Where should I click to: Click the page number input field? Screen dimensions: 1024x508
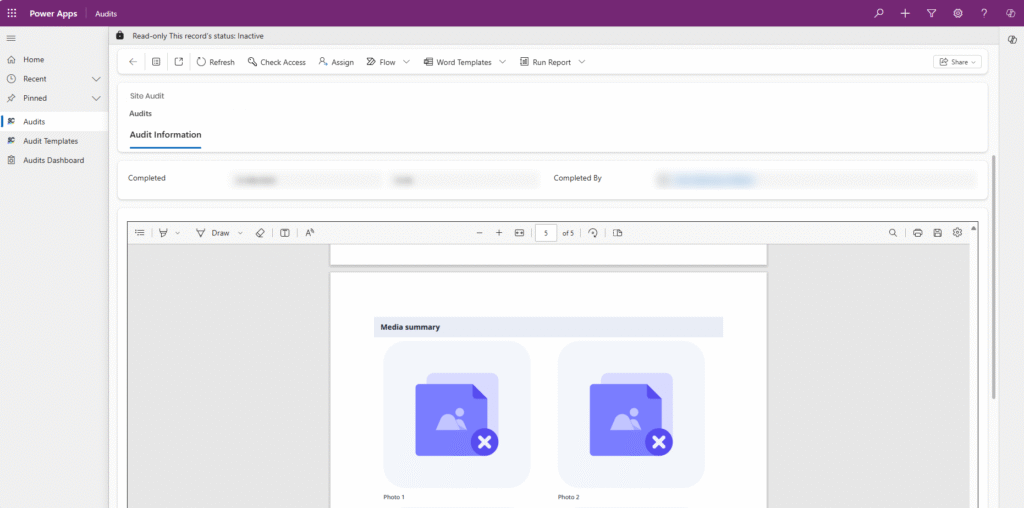pos(545,233)
